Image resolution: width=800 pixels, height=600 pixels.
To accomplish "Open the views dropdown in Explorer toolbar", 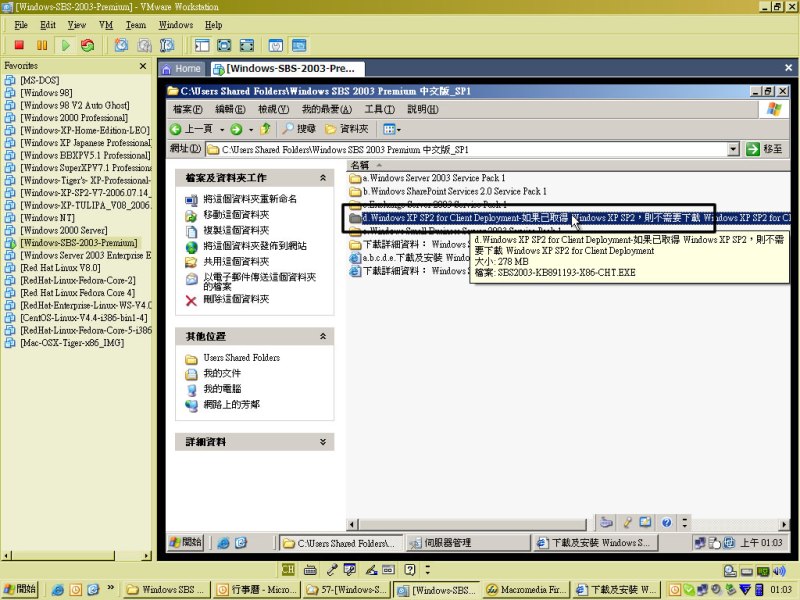I will pyautogui.click(x=392, y=129).
